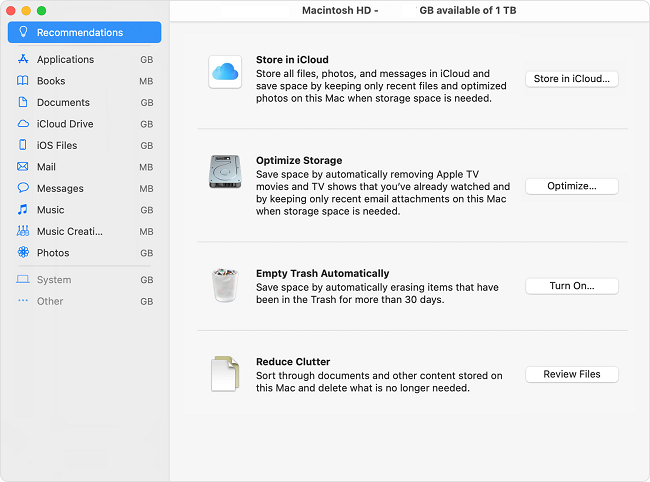The height and width of the screenshot is (482, 650).
Task: Click the Books open-book icon
Action: (22, 80)
